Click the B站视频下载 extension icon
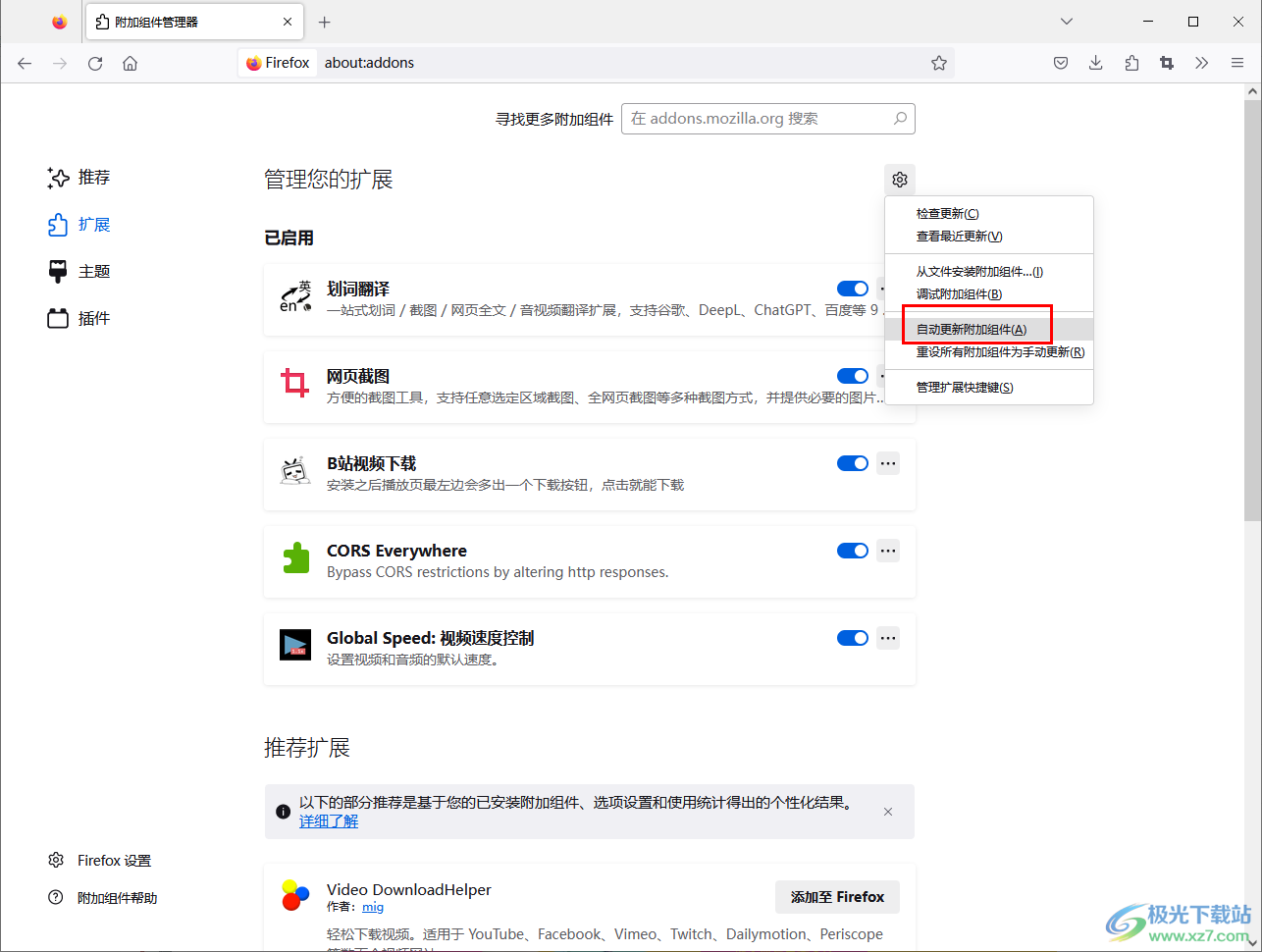 pyautogui.click(x=295, y=471)
